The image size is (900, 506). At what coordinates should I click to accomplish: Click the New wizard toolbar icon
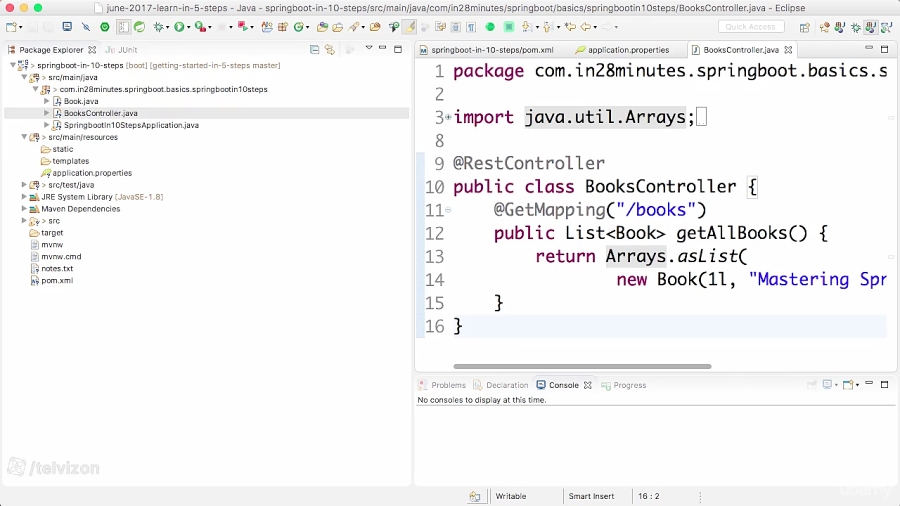pos(11,27)
